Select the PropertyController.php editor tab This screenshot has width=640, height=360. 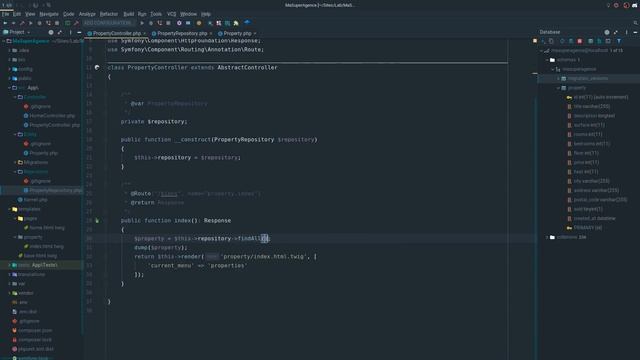(x=117, y=33)
